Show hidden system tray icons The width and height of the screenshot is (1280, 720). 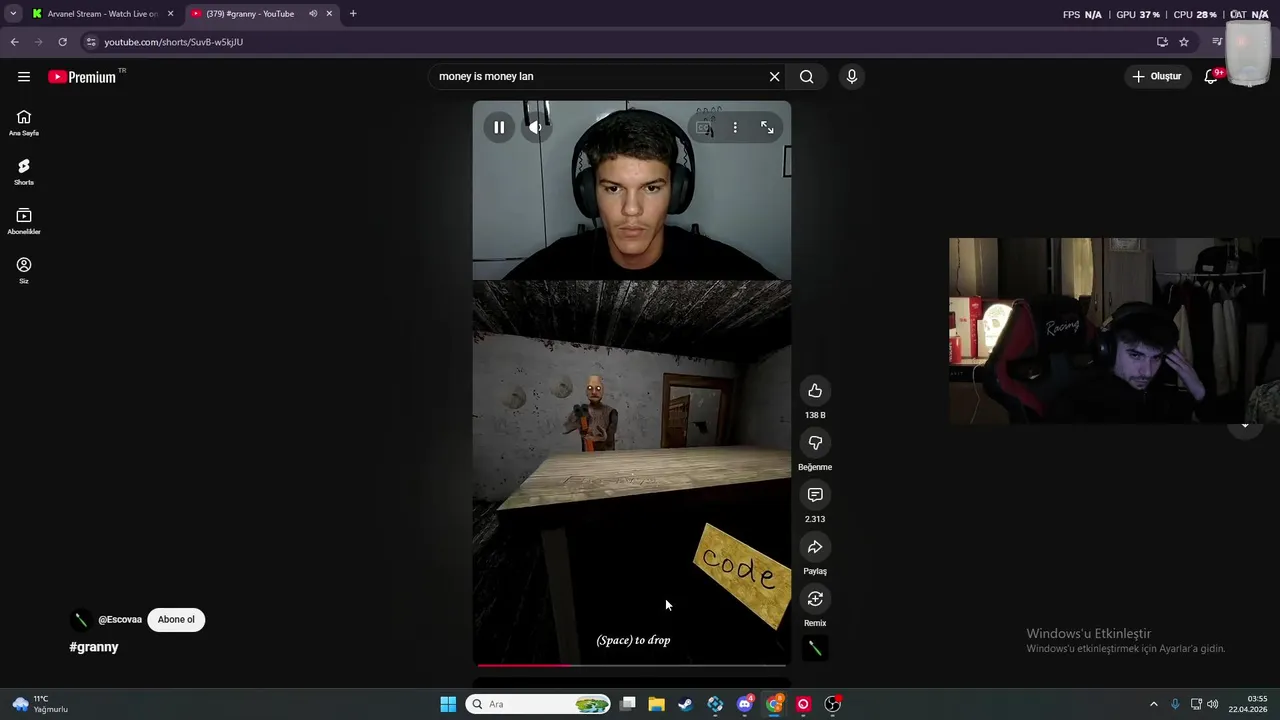[1153, 704]
